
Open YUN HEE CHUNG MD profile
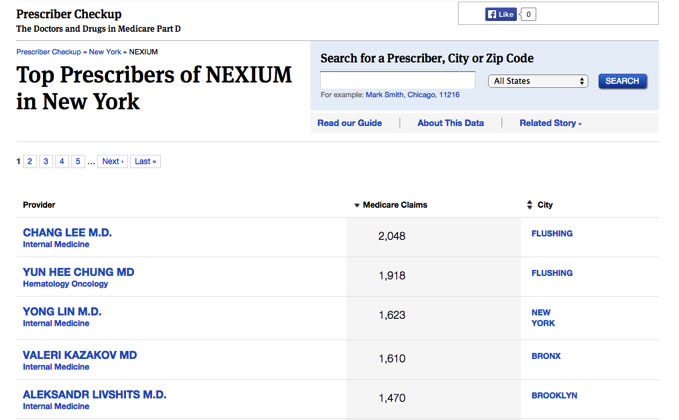[78, 272]
